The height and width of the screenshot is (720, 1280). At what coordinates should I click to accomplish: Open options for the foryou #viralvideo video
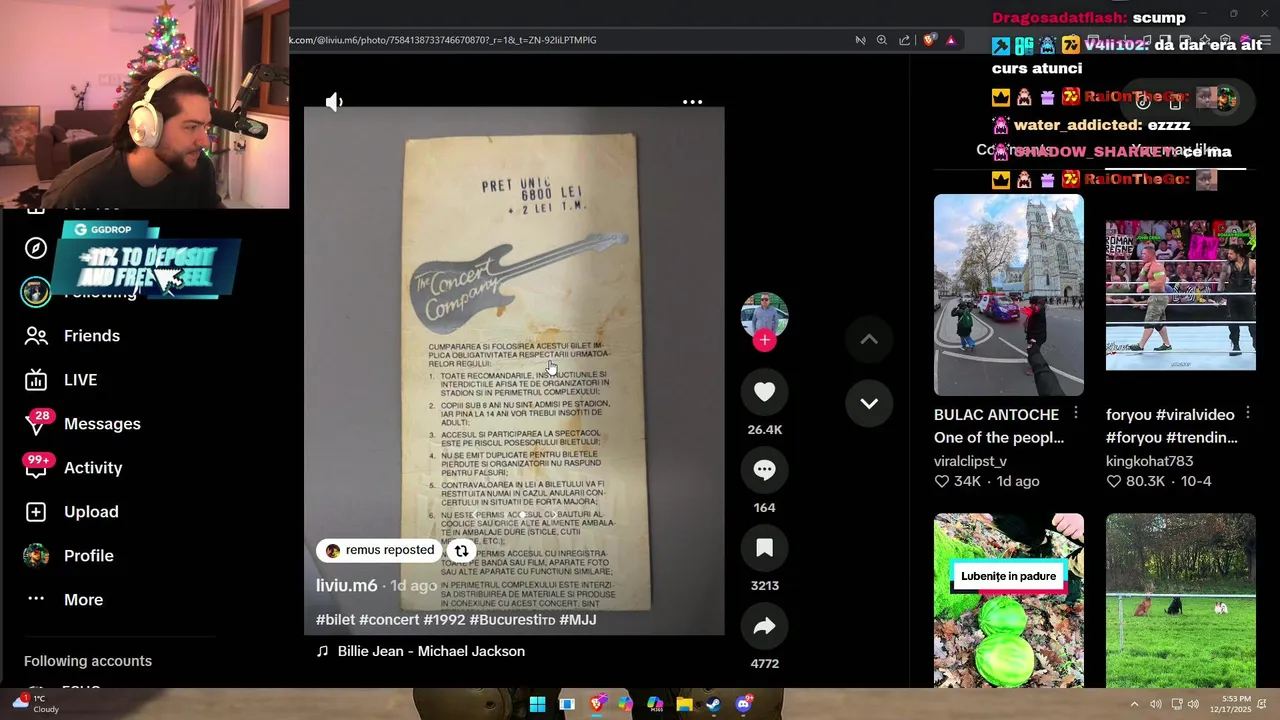[1248, 413]
